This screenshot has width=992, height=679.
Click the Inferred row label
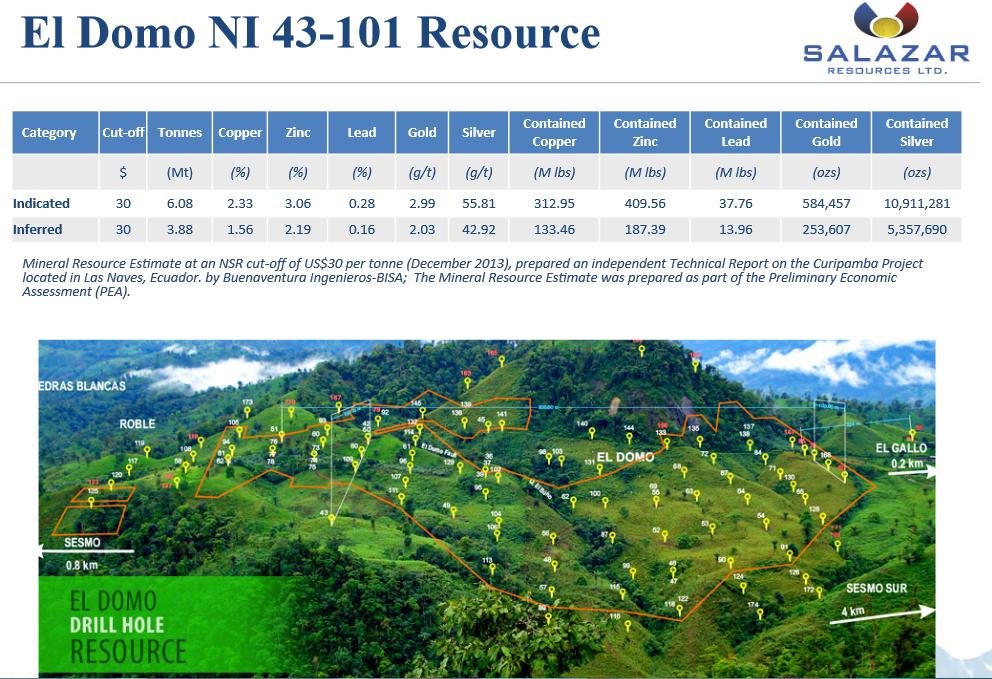click(x=38, y=230)
